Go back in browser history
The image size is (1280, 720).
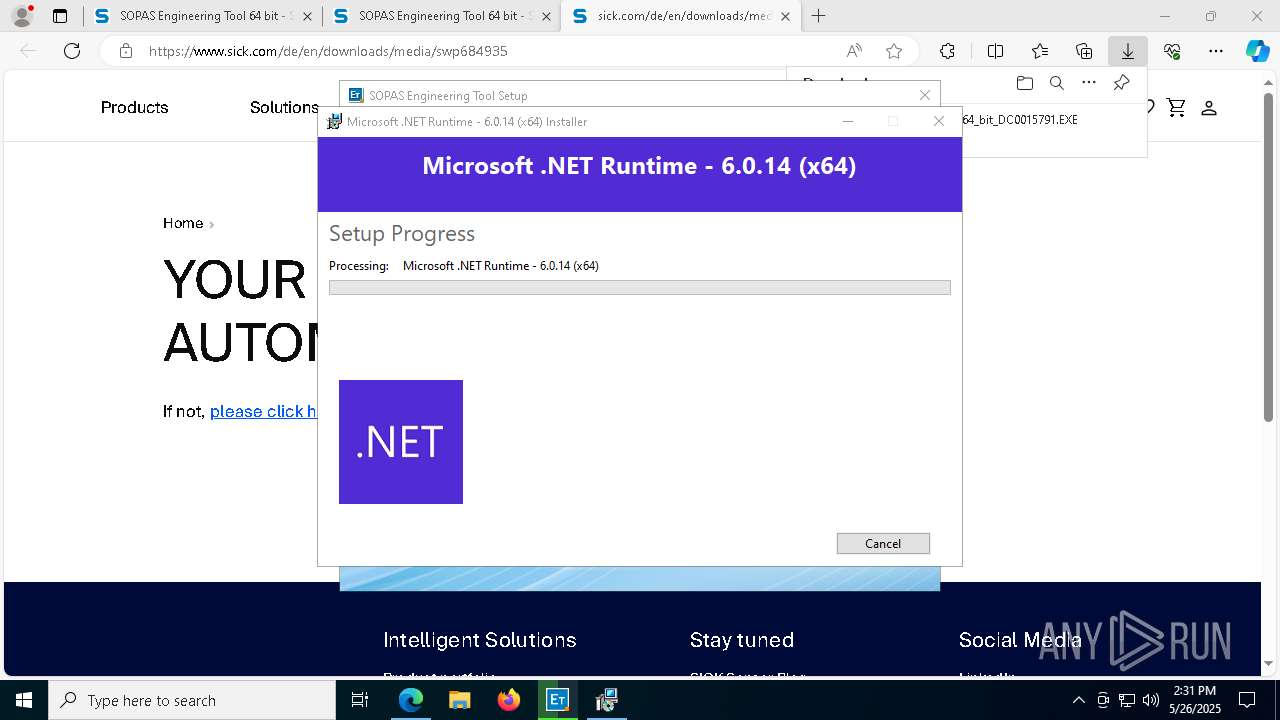(28, 51)
